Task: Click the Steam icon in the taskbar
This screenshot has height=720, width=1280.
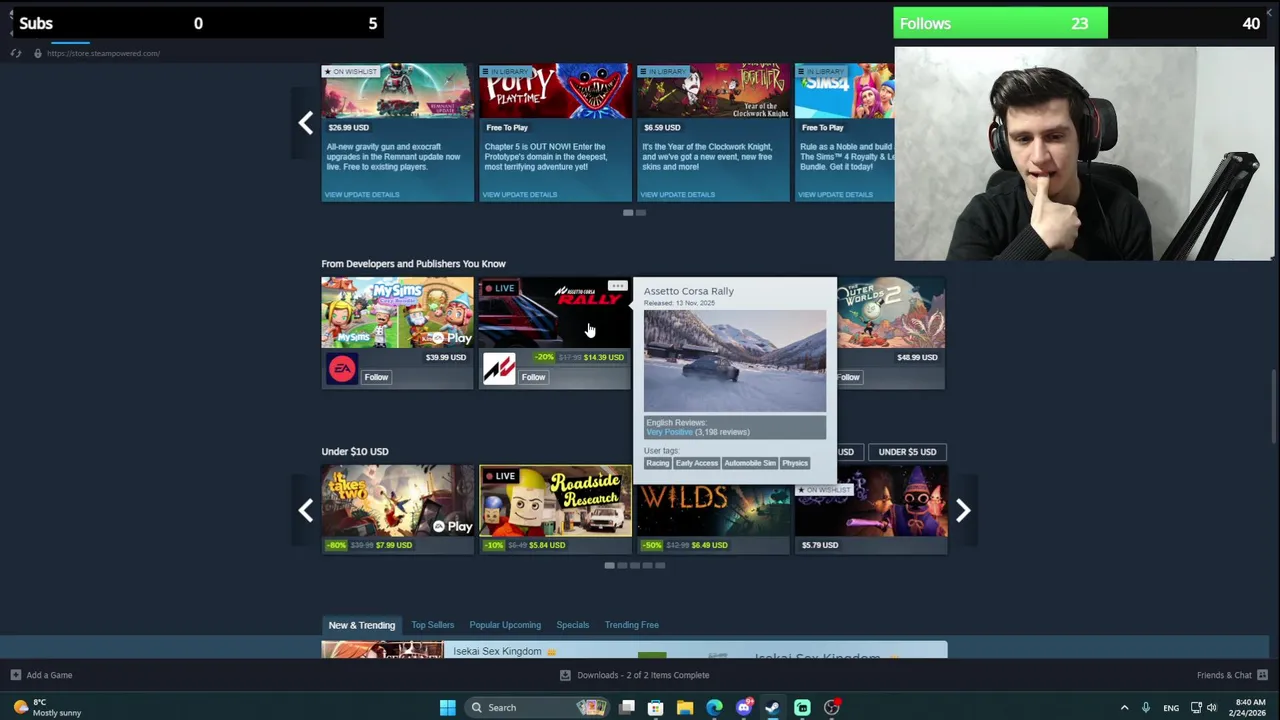Action: tap(773, 707)
